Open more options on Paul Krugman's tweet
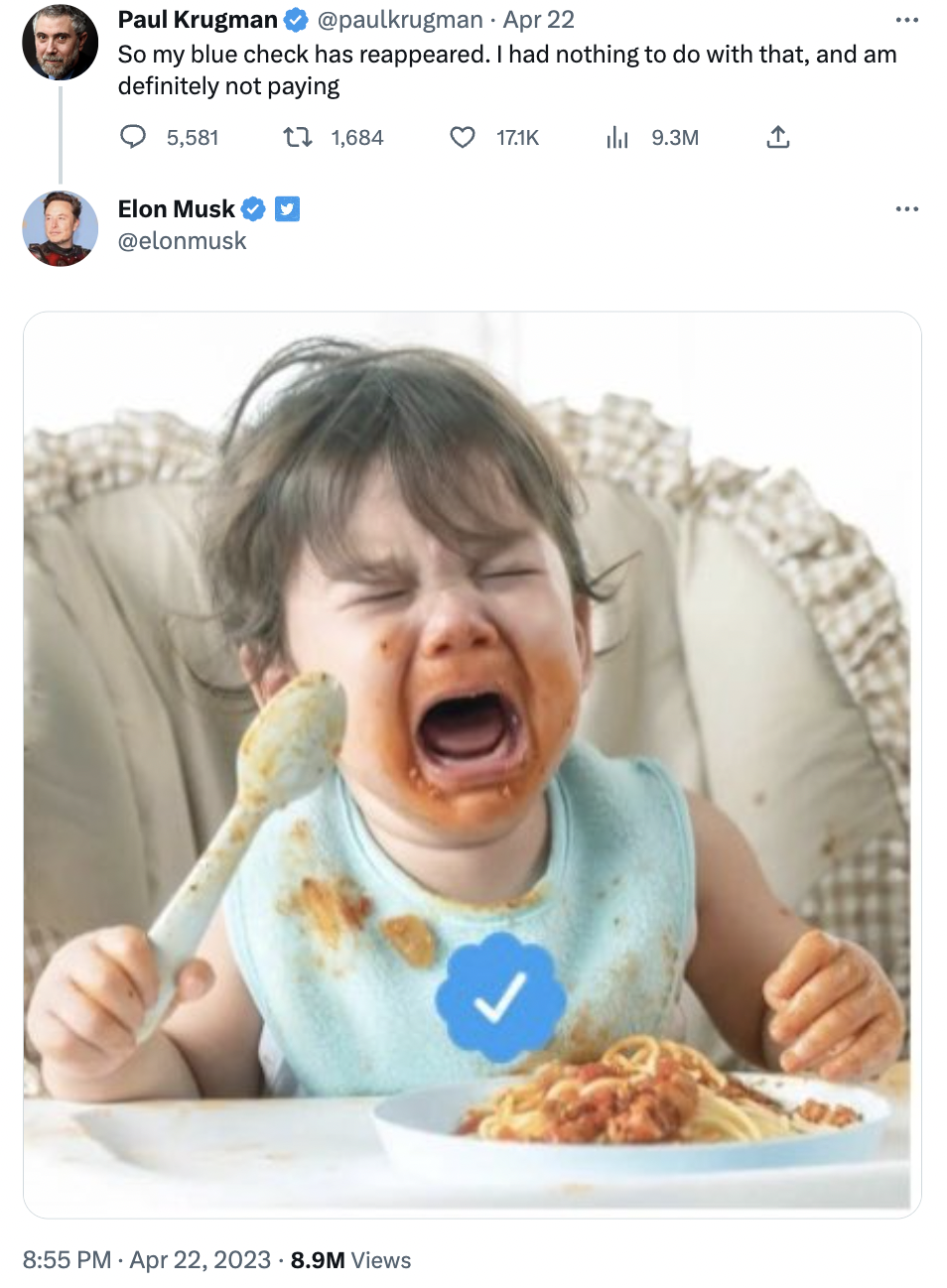 point(906,20)
